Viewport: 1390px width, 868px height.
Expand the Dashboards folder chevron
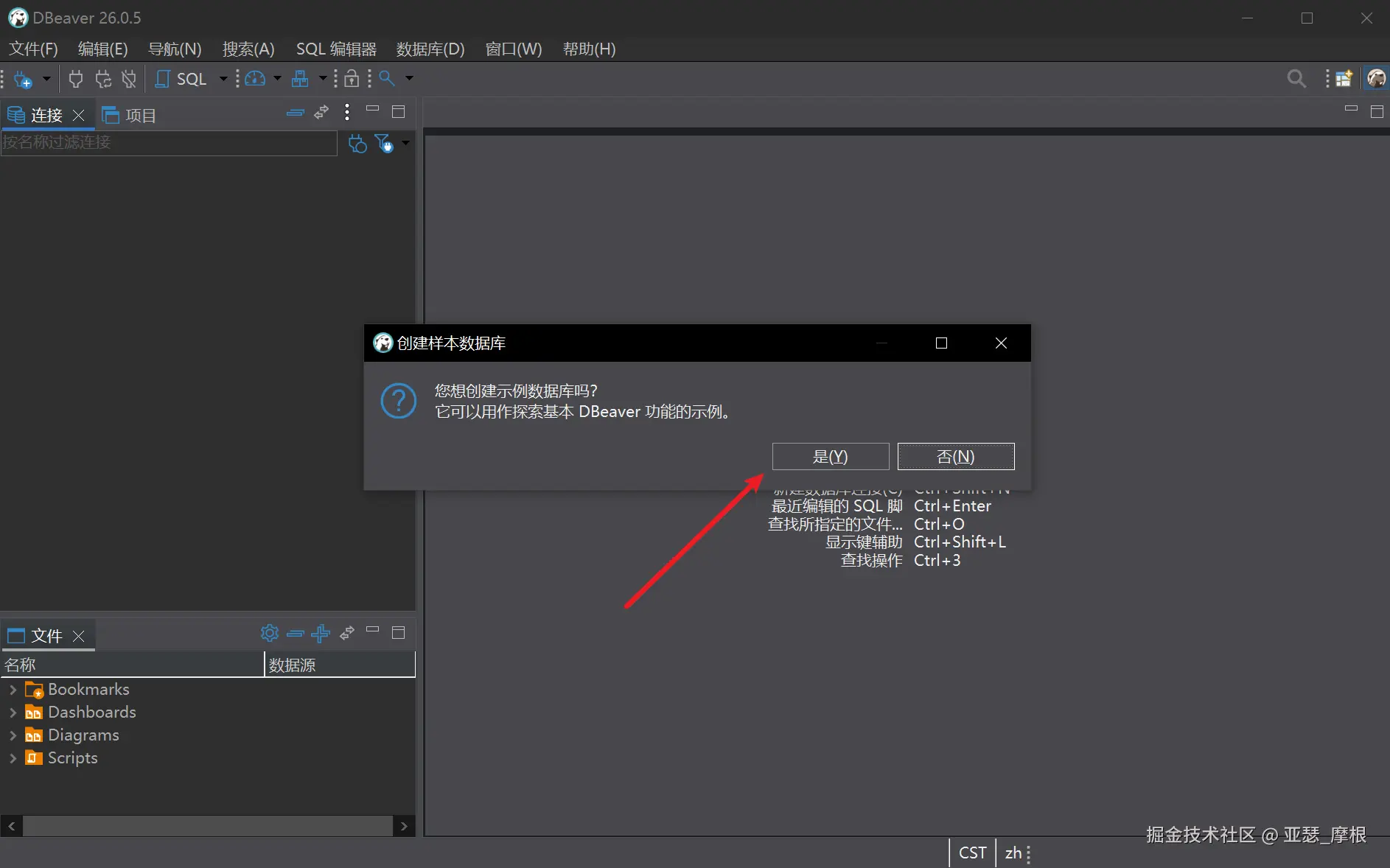[x=13, y=713]
